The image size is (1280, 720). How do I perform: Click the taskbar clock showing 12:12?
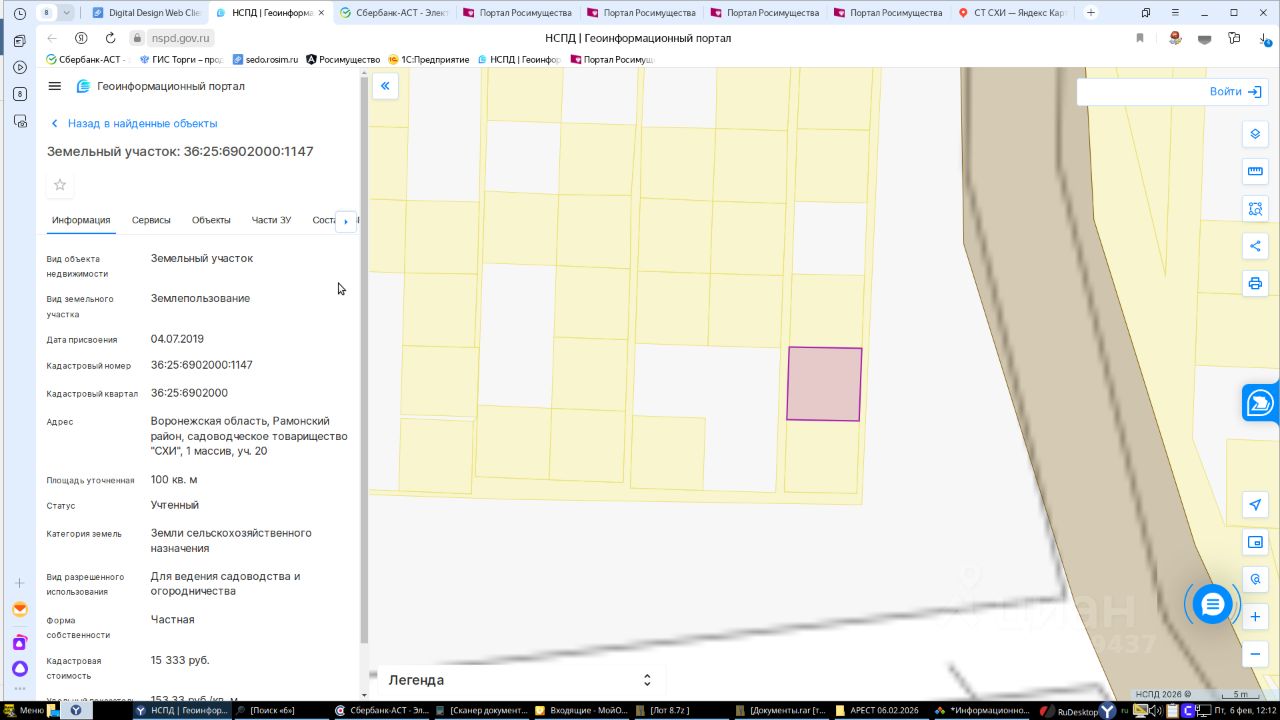pyautogui.click(x=1247, y=711)
